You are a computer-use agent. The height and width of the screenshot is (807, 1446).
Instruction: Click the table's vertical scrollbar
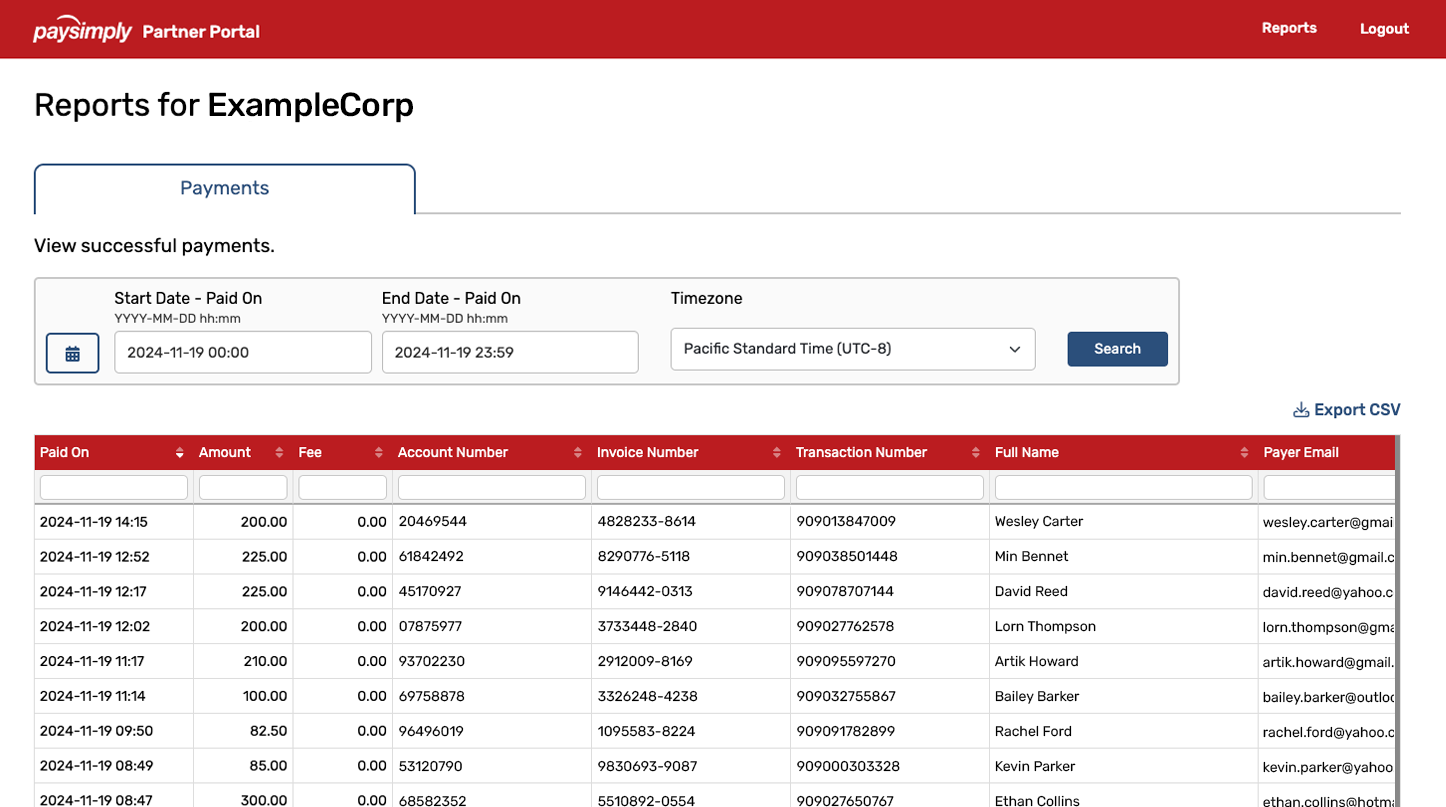[x=1398, y=620]
